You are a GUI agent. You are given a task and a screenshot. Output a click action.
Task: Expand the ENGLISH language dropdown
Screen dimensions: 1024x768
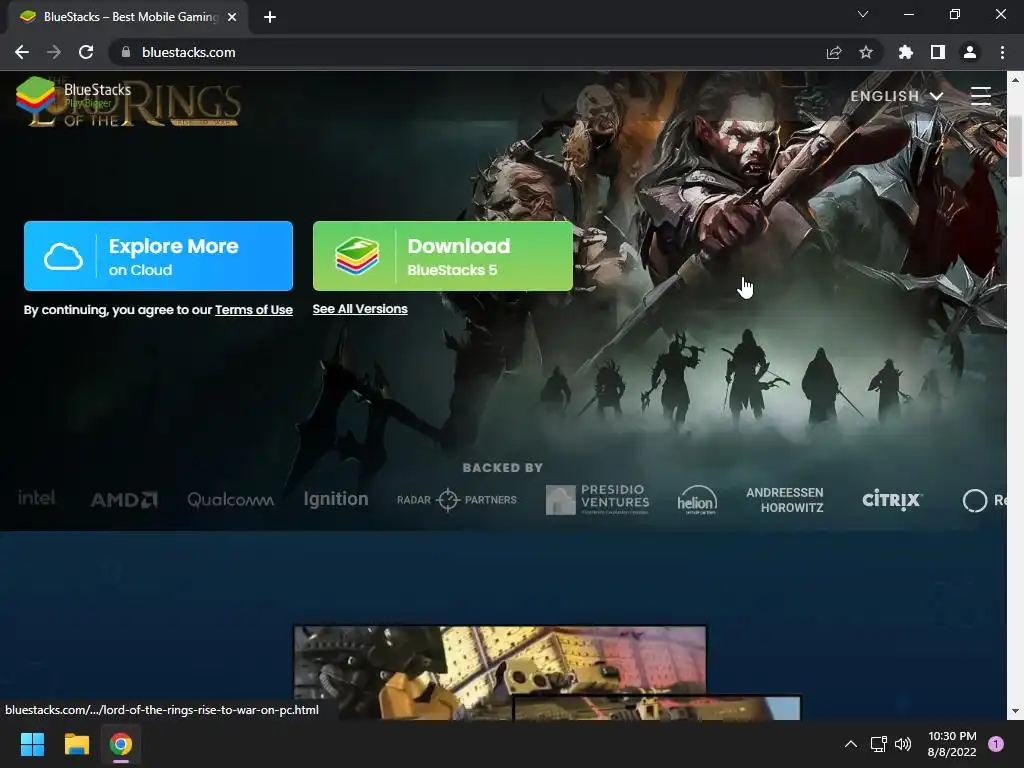(897, 96)
